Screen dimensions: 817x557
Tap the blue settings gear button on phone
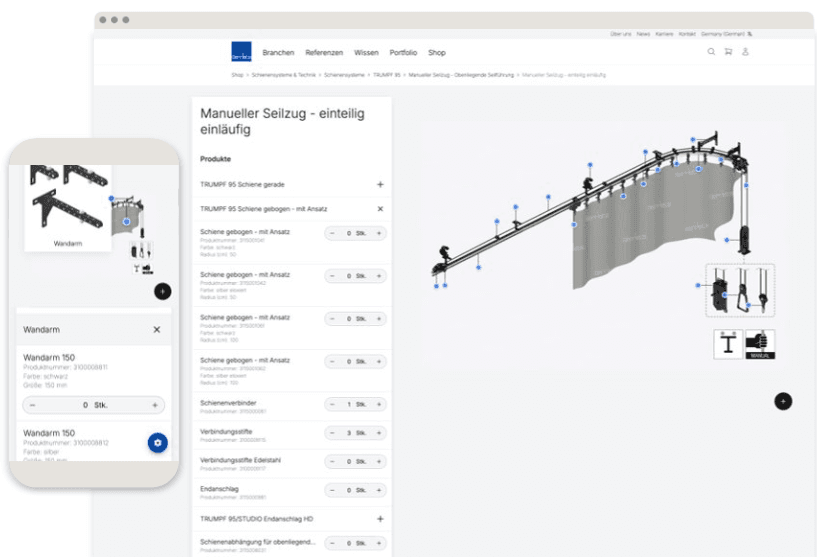pyautogui.click(x=158, y=442)
